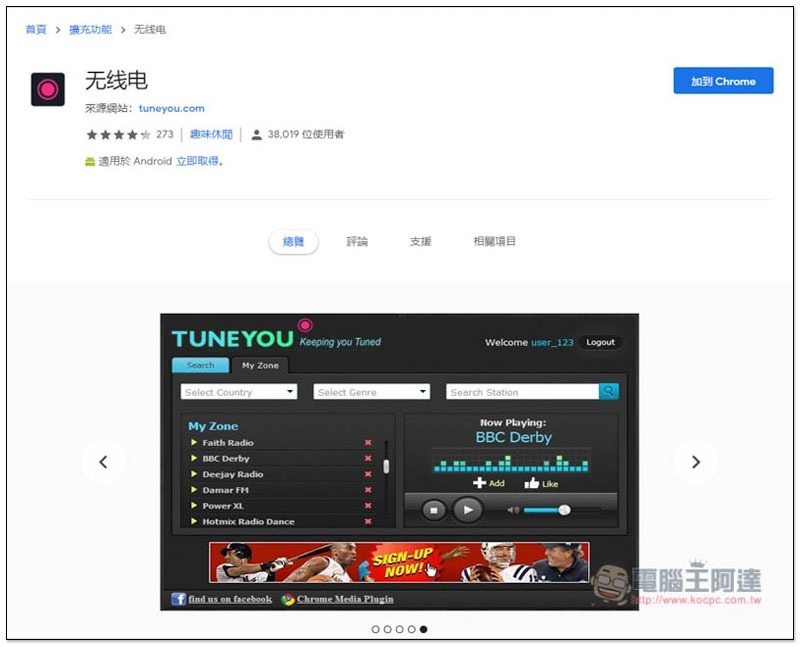The height and width of the screenshot is (647, 800).
Task: Open the find us on facebook link
Action: pos(230,599)
